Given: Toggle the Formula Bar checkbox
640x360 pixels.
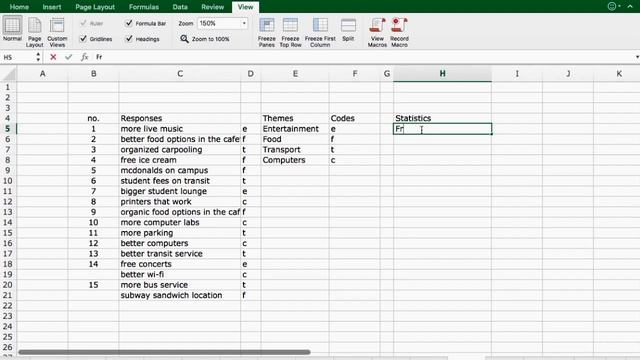Looking at the screenshot, I should click(x=129, y=23).
